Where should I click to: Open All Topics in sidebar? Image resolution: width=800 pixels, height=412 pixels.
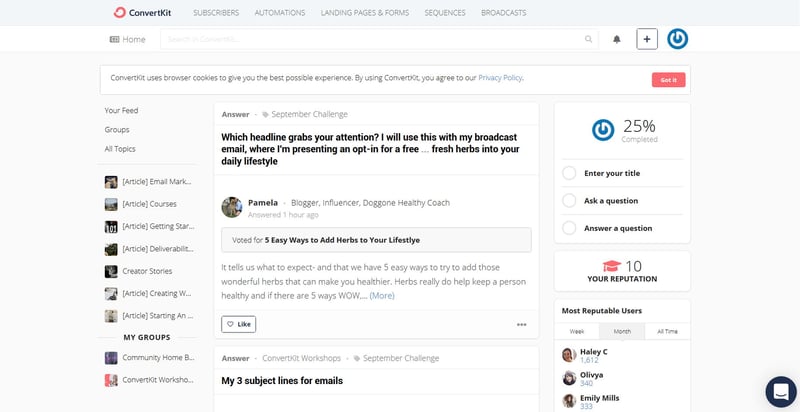(x=120, y=149)
